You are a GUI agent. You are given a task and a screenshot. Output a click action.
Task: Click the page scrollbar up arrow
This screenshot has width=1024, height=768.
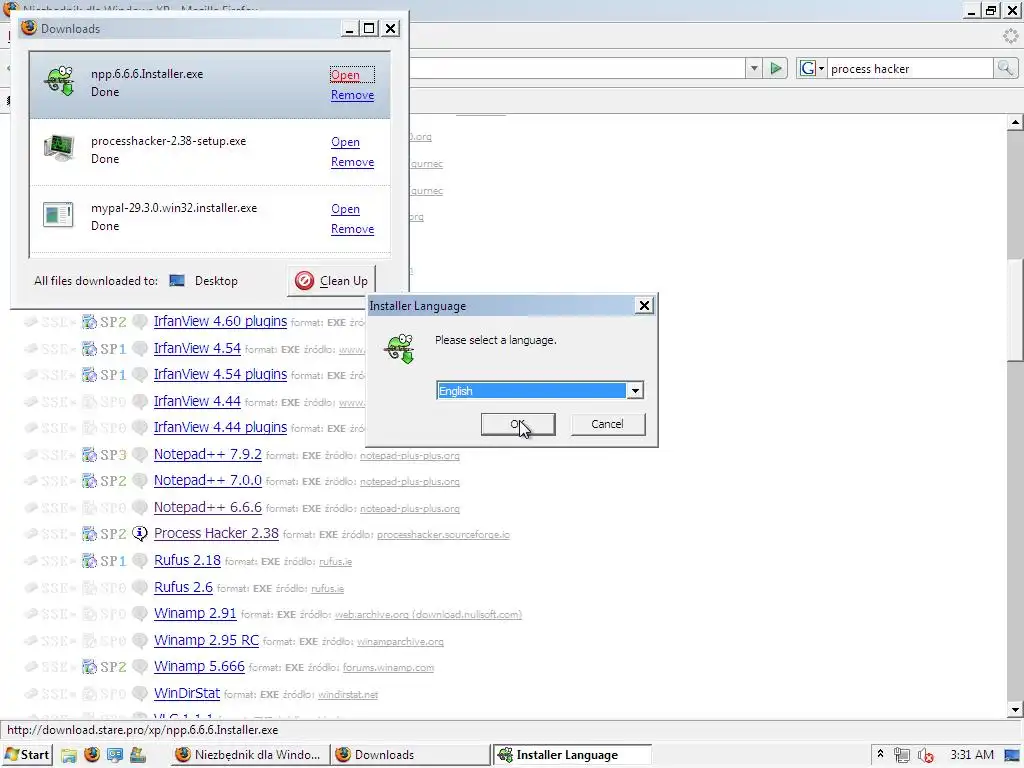click(x=1015, y=122)
